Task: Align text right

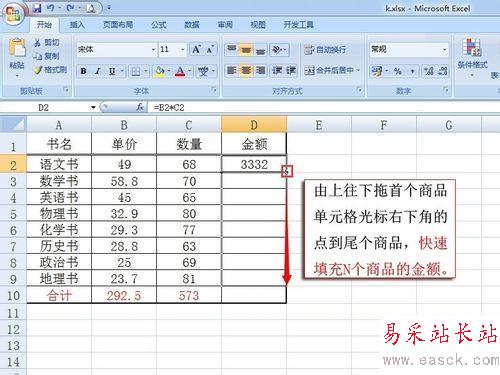Action: pos(260,70)
